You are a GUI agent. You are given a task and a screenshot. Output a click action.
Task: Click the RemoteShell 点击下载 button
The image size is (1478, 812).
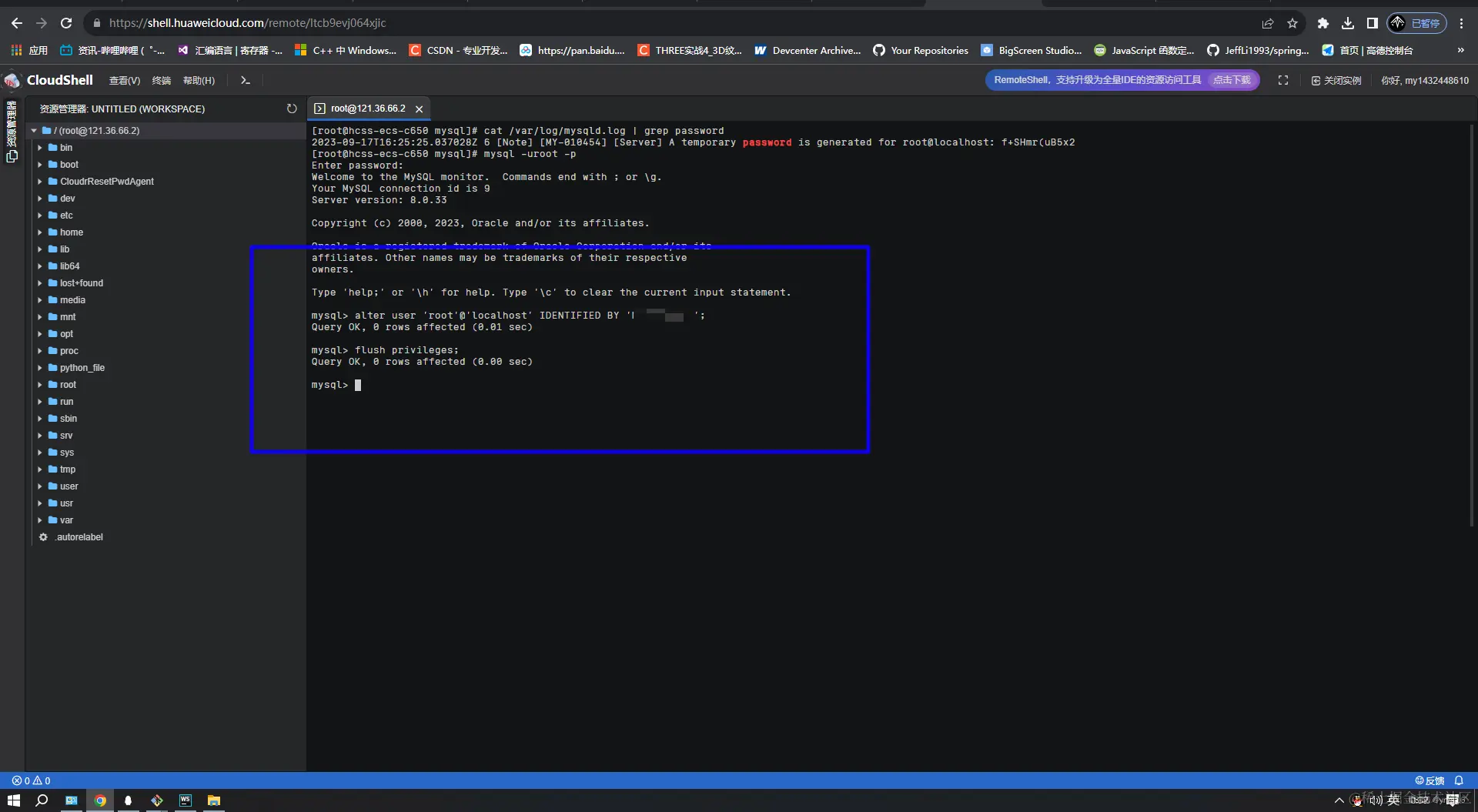[1232, 80]
